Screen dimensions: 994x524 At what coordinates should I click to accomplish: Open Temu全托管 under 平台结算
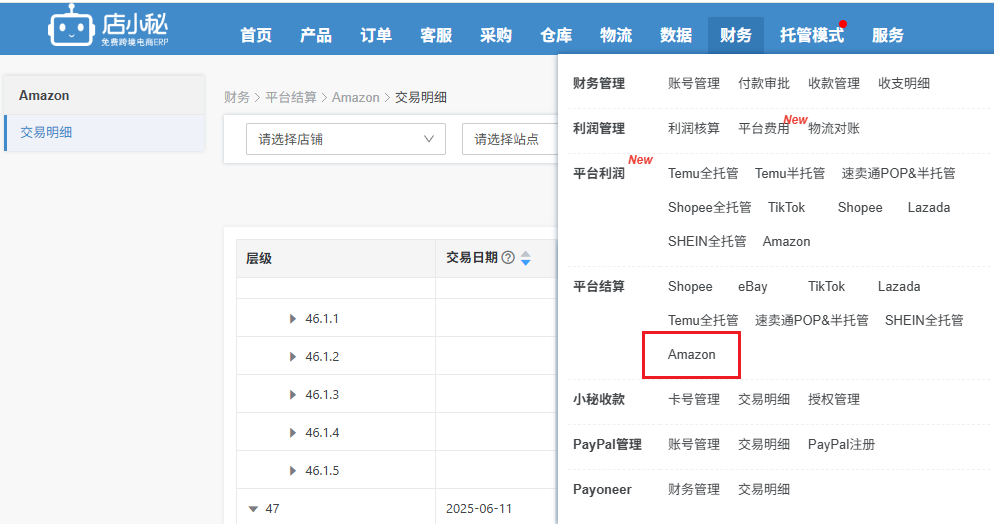click(x=703, y=321)
